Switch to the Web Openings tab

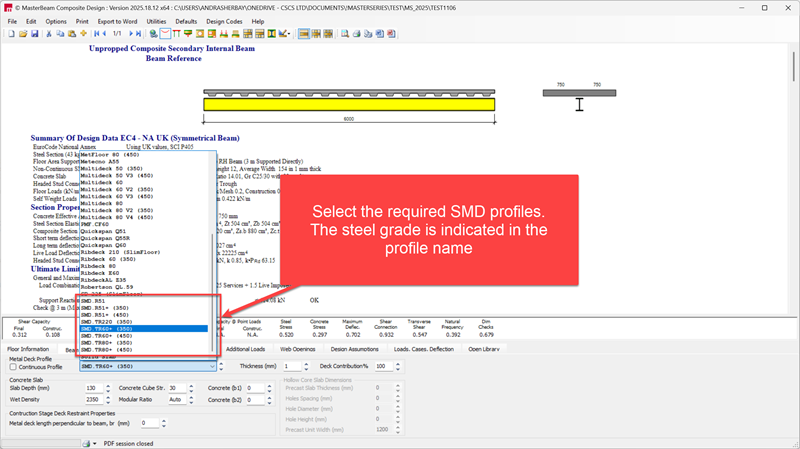pos(298,349)
